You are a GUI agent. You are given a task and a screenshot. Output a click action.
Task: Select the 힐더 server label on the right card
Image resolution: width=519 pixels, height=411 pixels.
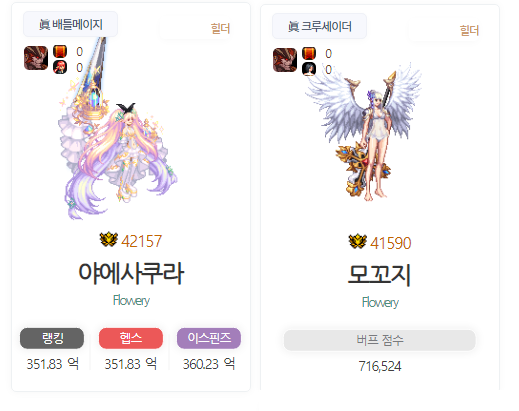click(x=469, y=31)
